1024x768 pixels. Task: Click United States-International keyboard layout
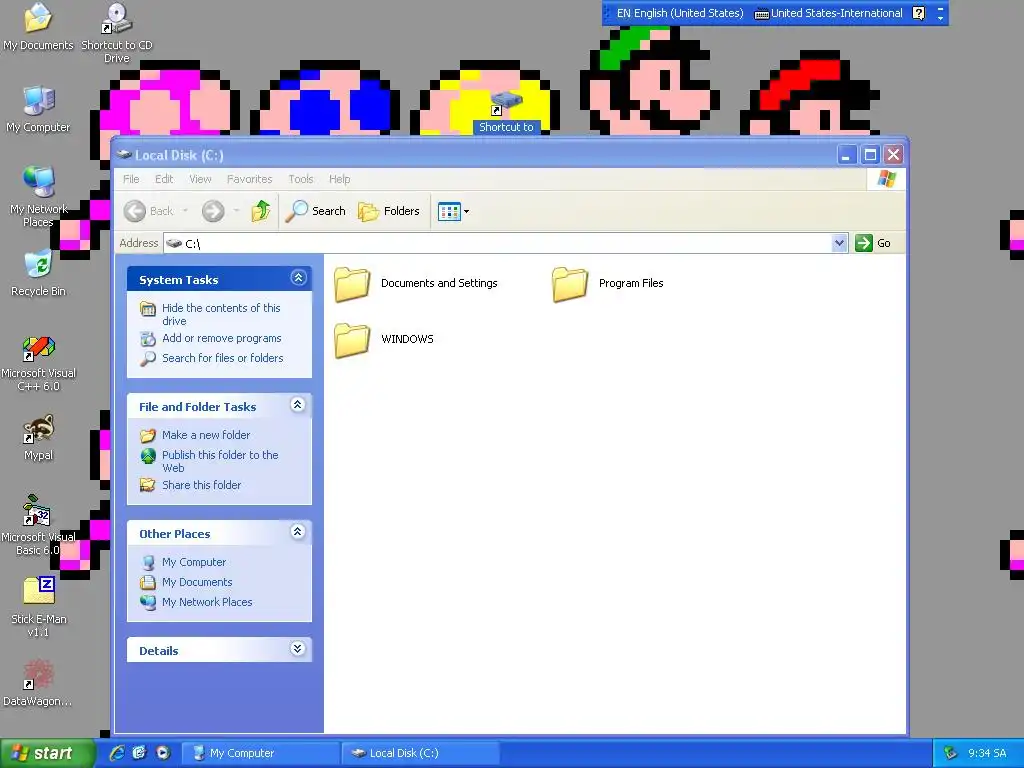click(829, 13)
